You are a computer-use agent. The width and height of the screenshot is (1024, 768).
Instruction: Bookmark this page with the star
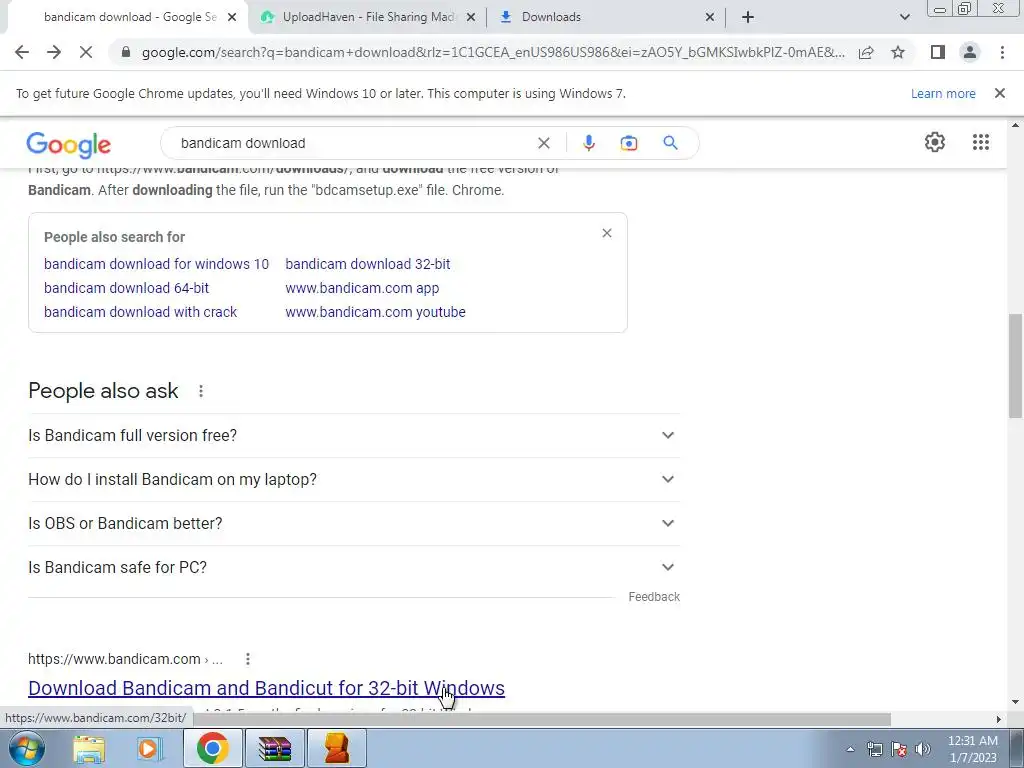click(x=898, y=52)
